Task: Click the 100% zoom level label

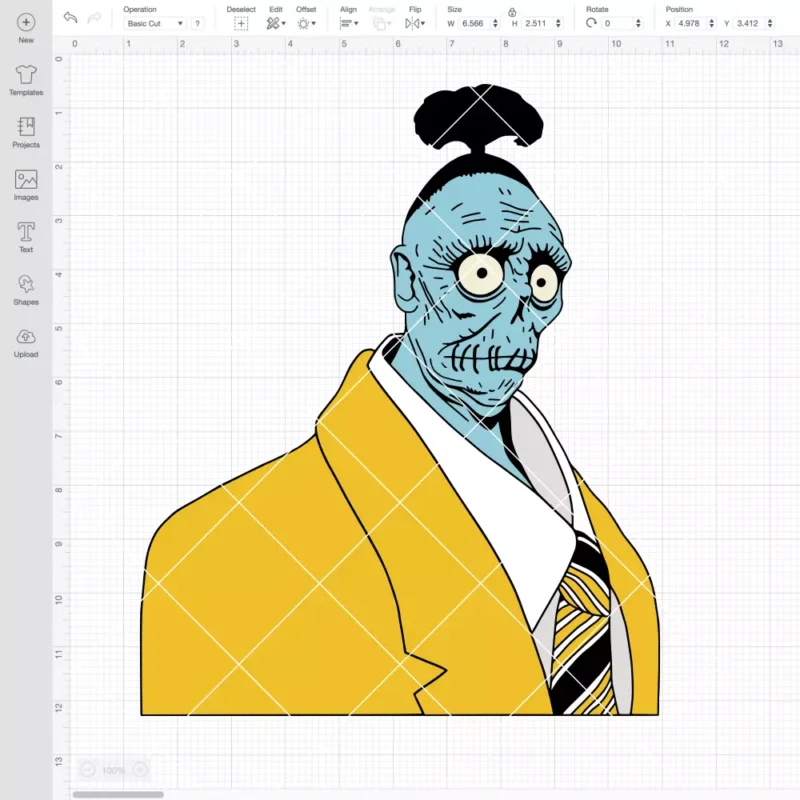Action: [113, 770]
